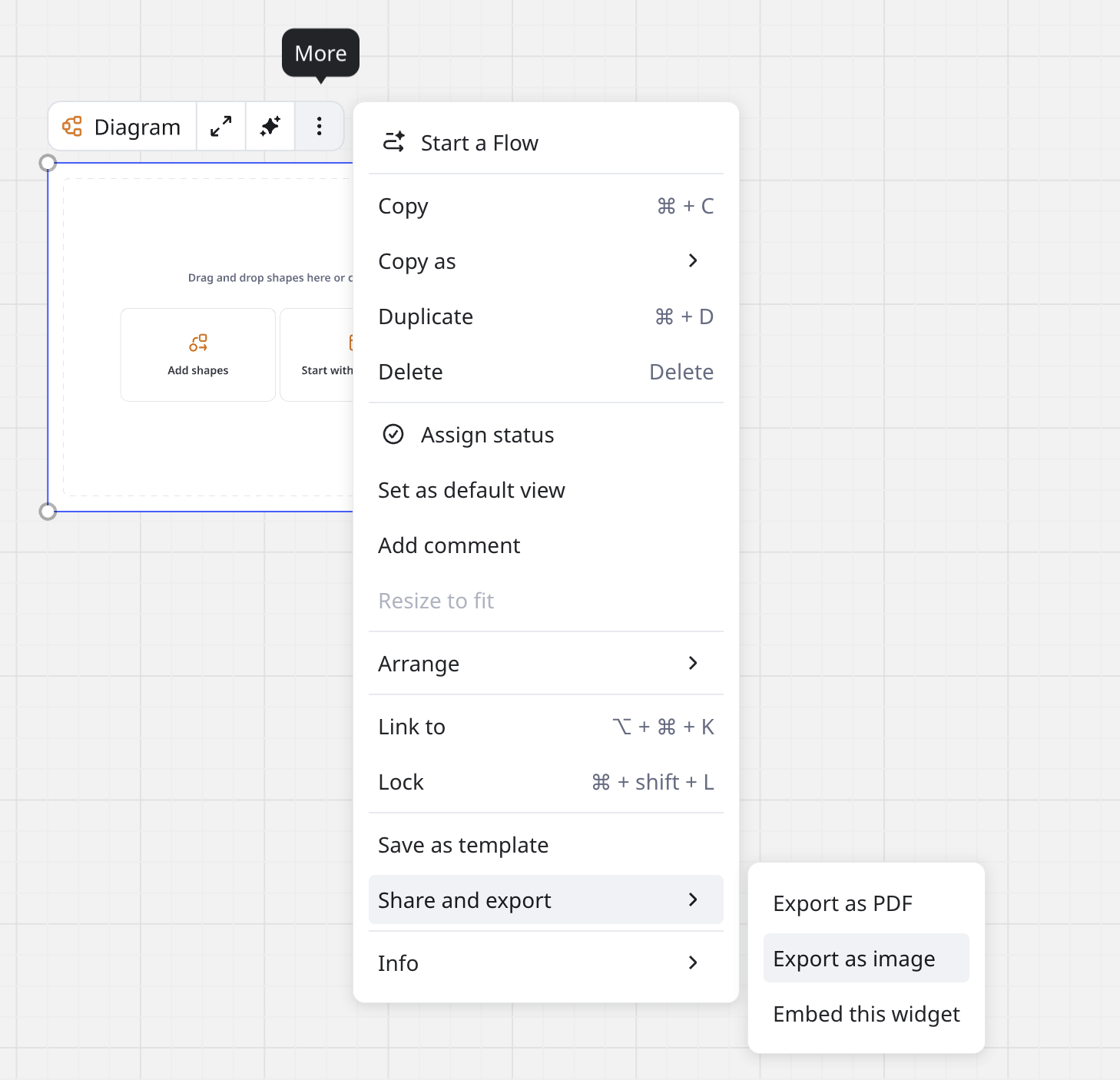Select Embed this widget option
1120x1080 pixels.
[867, 1014]
